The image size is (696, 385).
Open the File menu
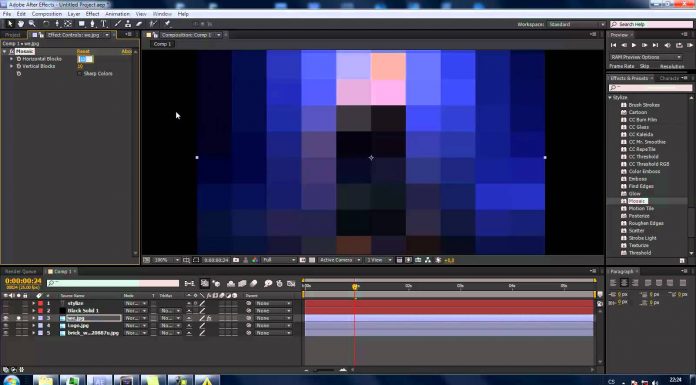tap(7, 14)
